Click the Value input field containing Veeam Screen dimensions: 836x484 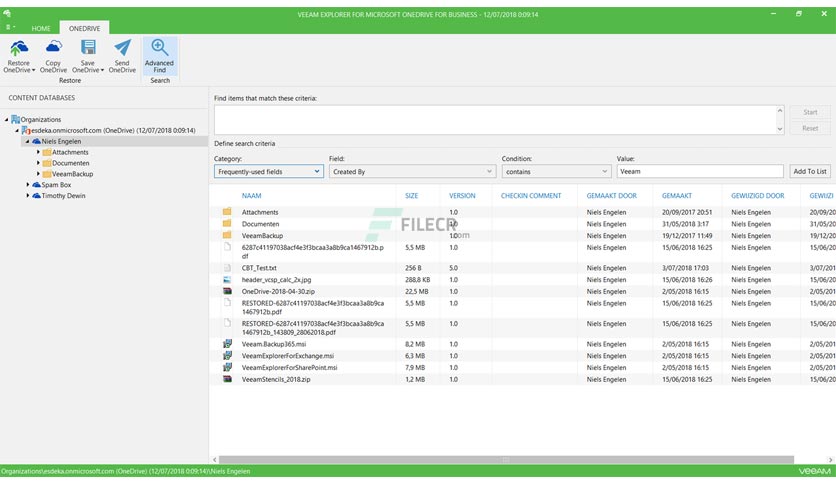coord(700,171)
